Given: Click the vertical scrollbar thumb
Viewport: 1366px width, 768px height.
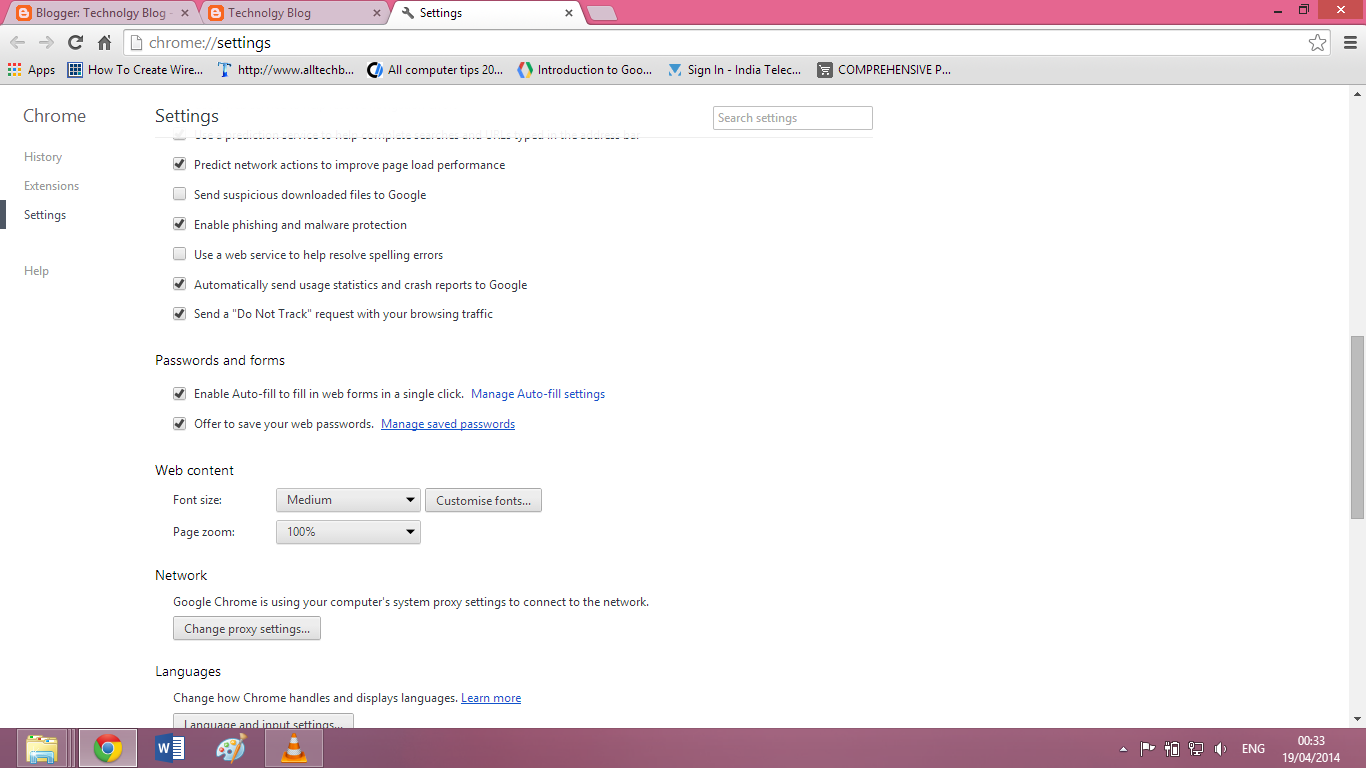Looking at the screenshot, I should pyautogui.click(x=1357, y=427).
